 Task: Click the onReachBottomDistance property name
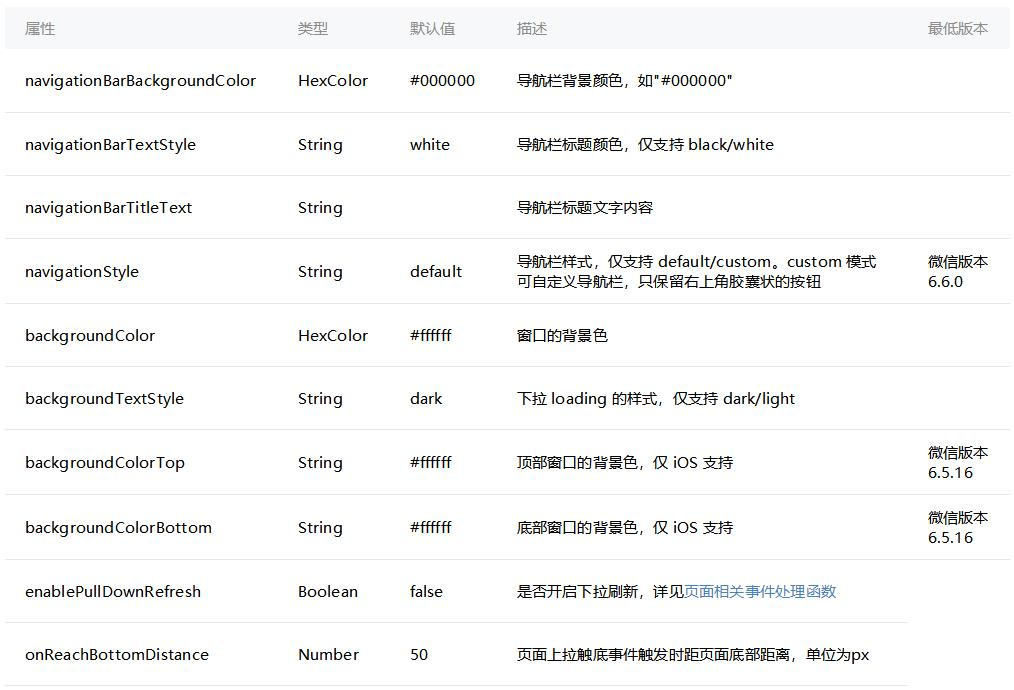tap(117, 654)
